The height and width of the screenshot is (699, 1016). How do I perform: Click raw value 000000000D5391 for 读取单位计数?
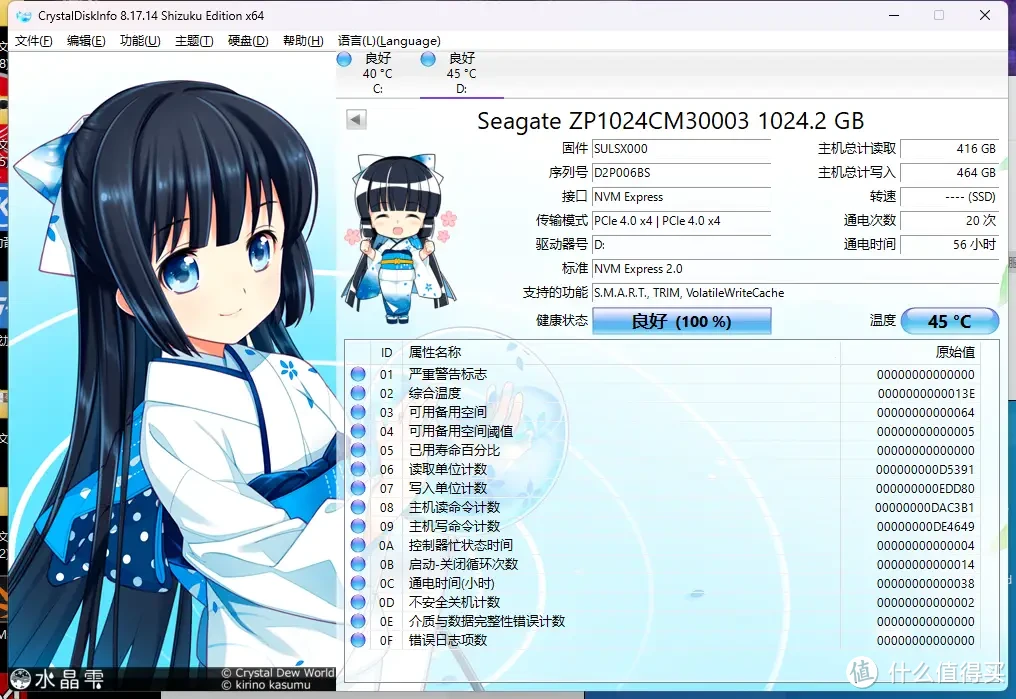(x=925, y=470)
